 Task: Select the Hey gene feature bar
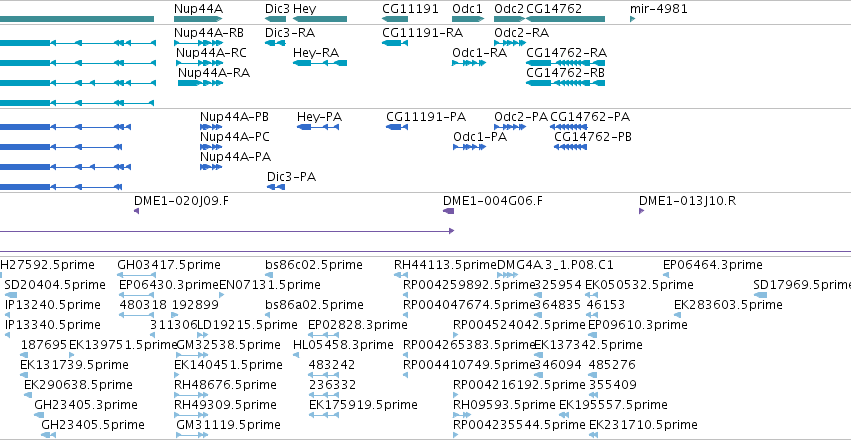[x=320, y=20]
